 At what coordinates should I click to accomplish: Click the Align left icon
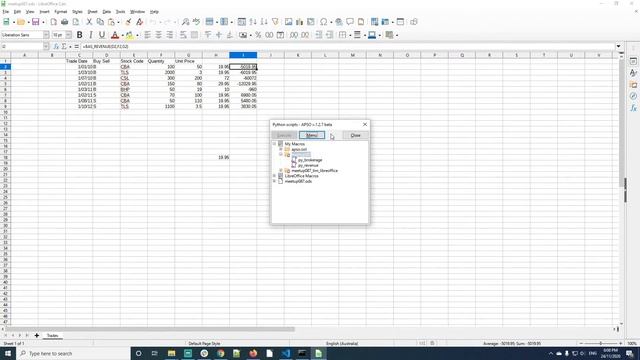[147, 35]
